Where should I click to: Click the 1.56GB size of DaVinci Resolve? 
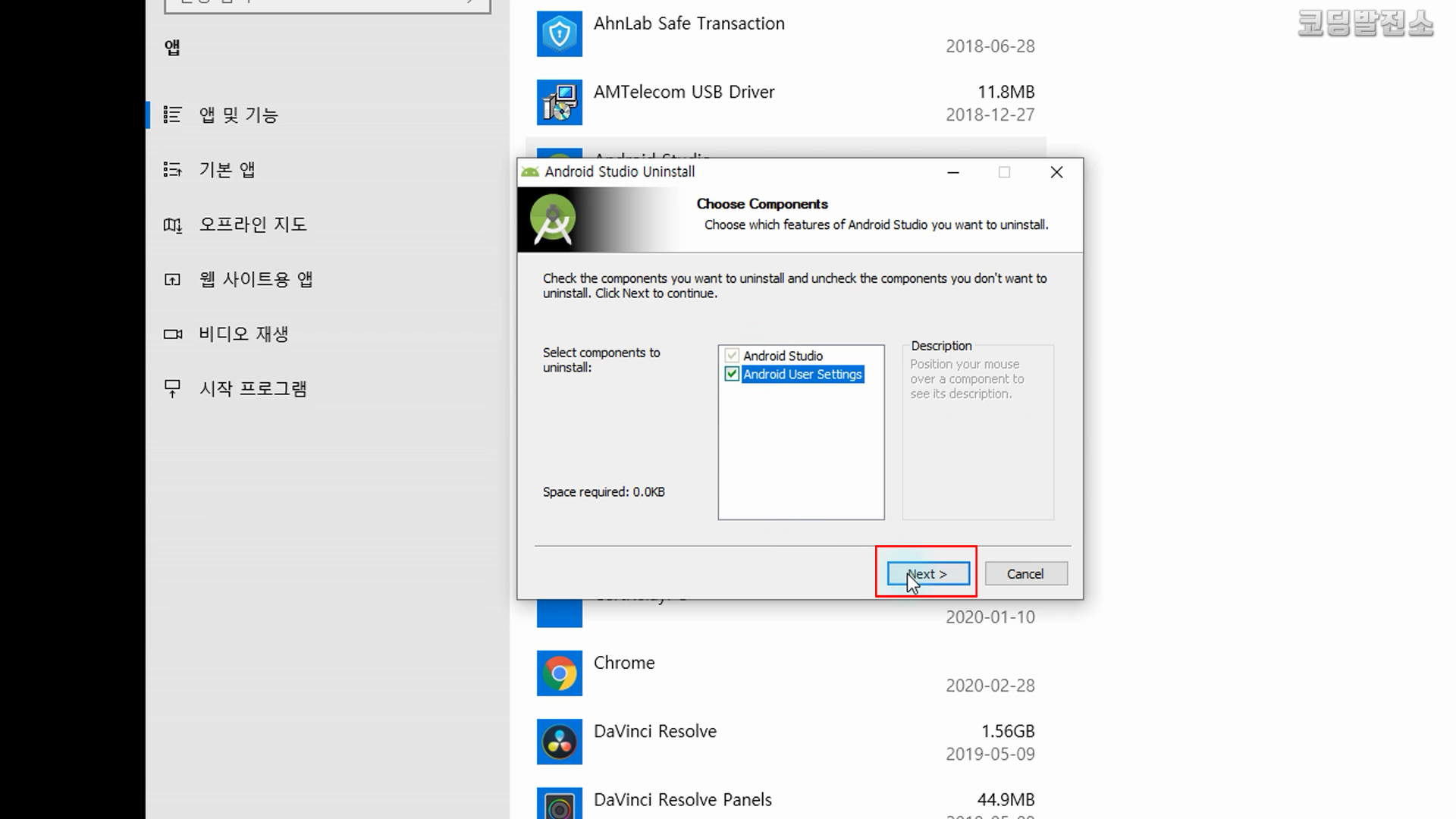pyautogui.click(x=1008, y=731)
